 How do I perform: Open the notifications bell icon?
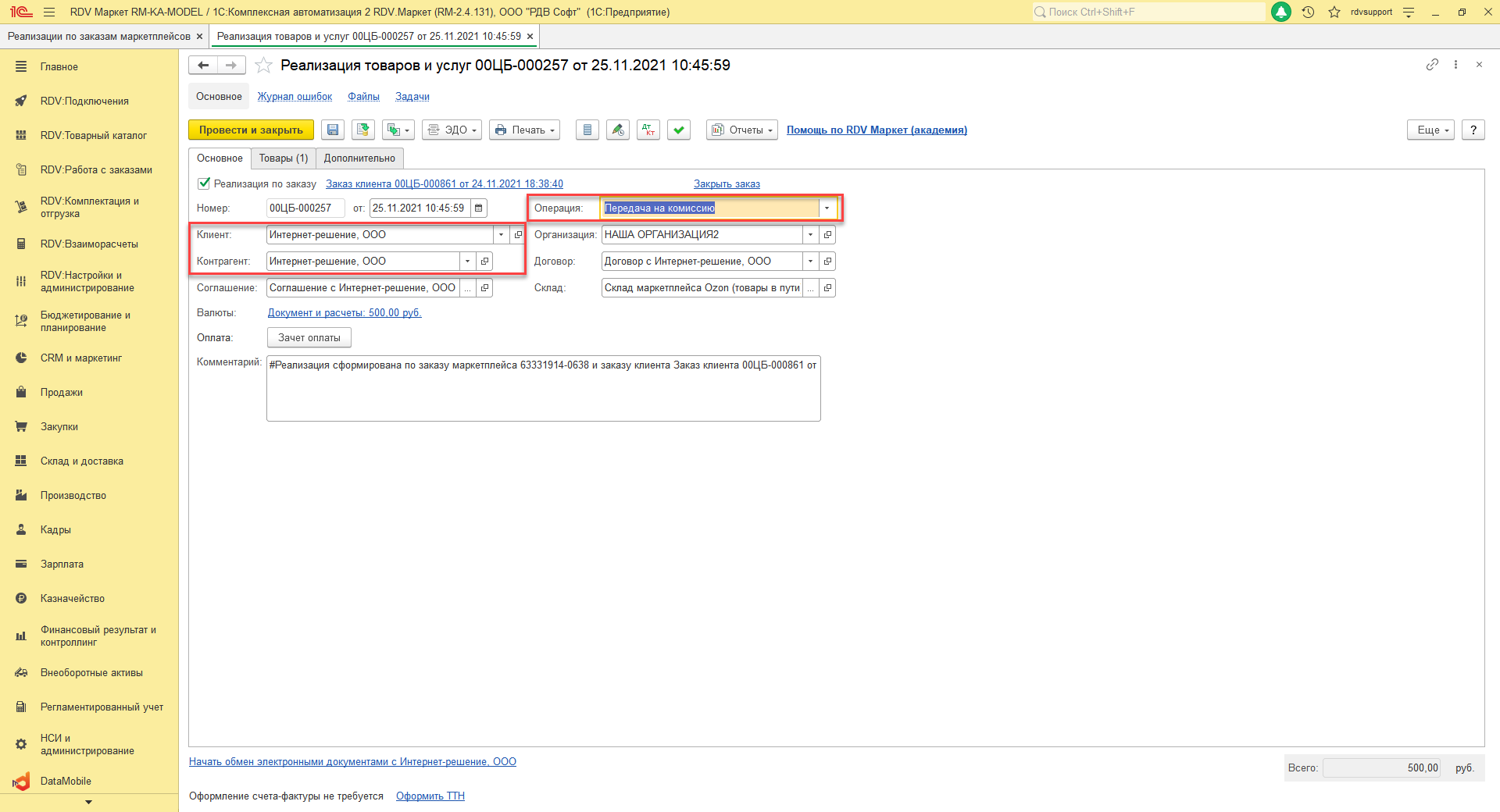coord(1281,12)
